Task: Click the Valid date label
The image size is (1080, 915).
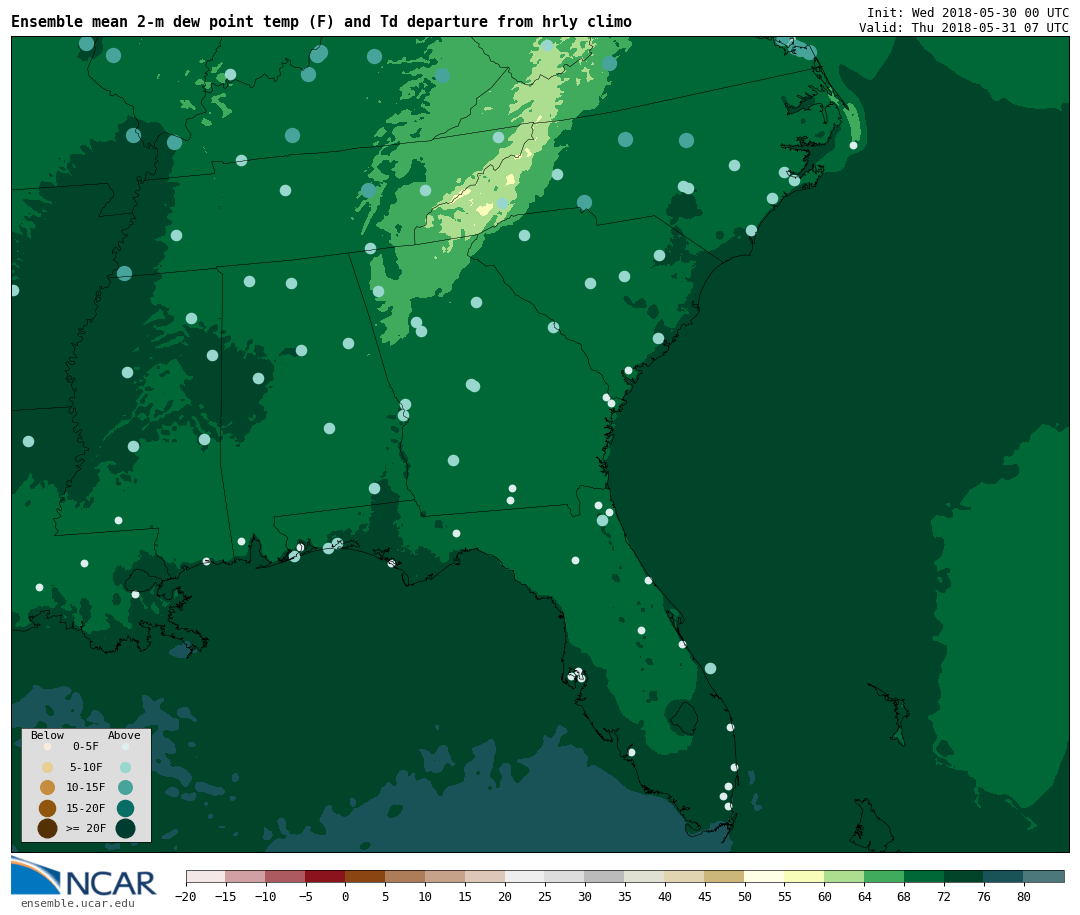Action: 963,28
